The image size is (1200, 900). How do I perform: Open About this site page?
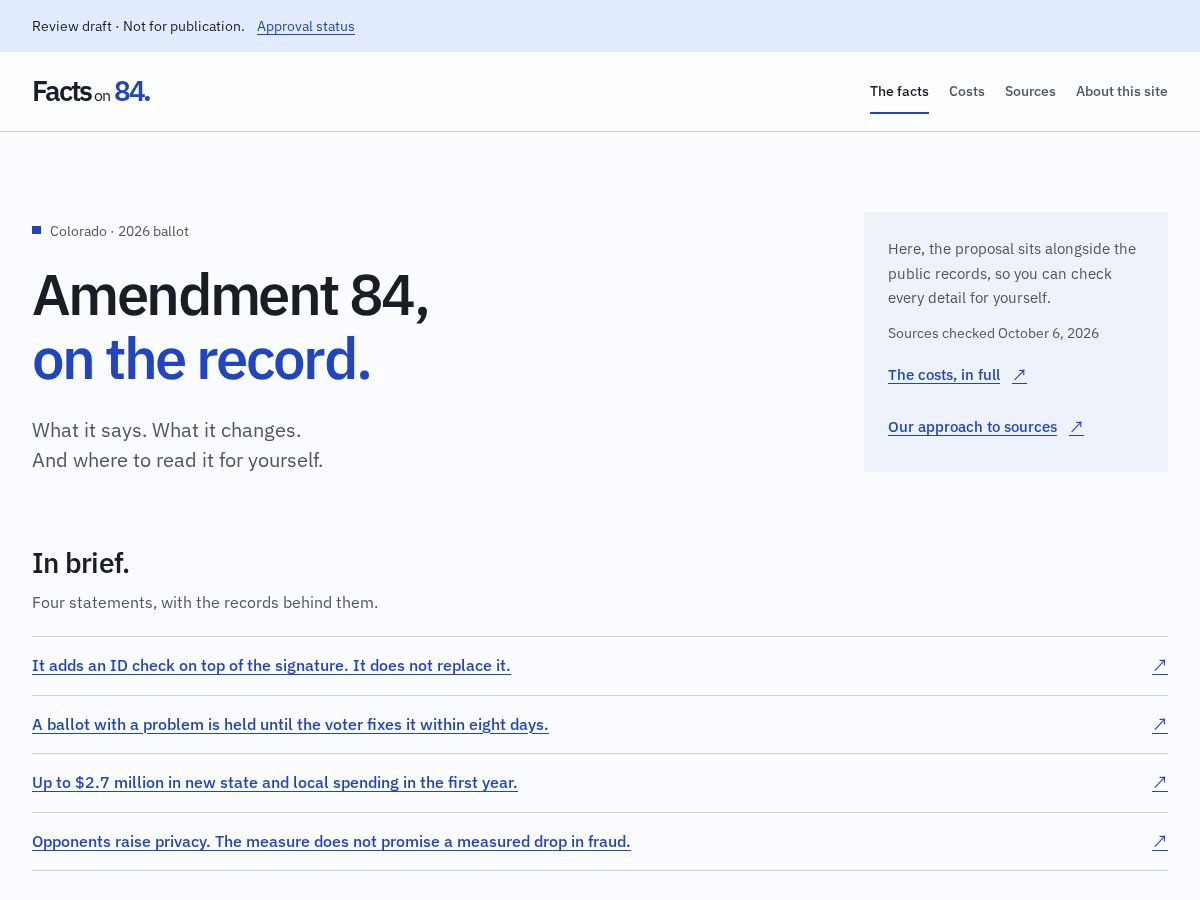(x=1122, y=91)
